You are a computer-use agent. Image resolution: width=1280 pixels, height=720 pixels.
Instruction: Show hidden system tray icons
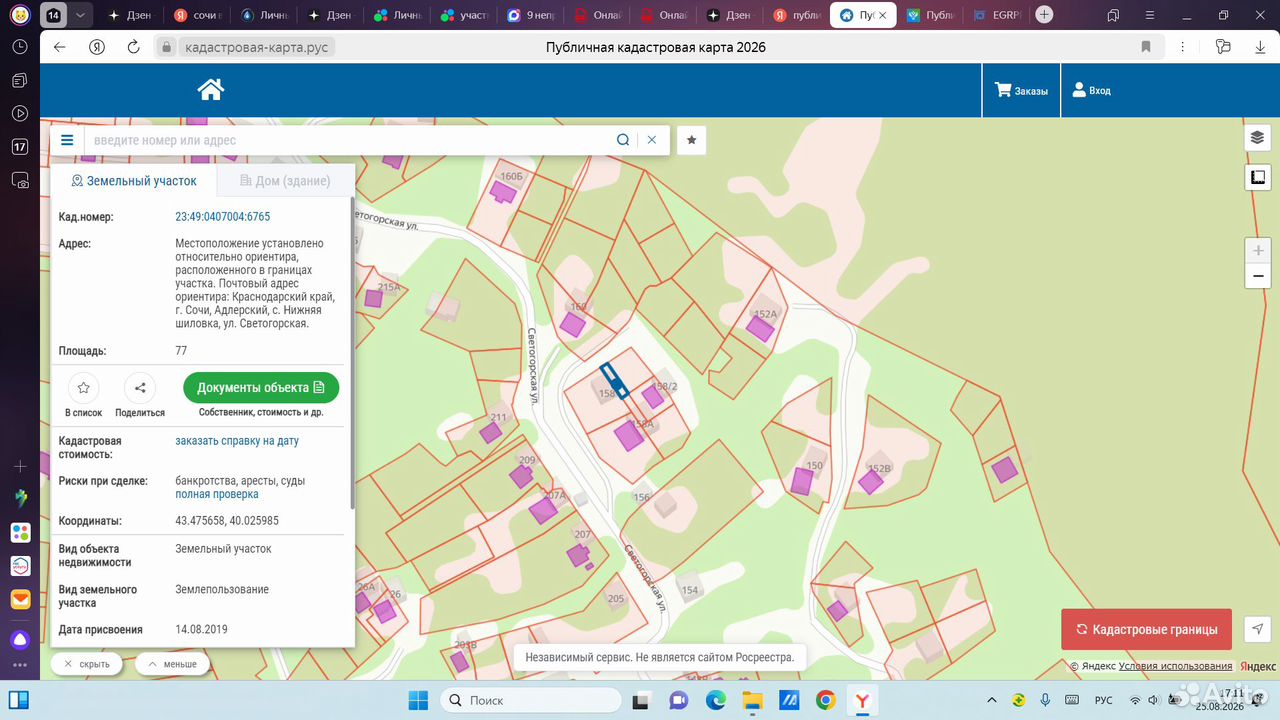coord(991,700)
